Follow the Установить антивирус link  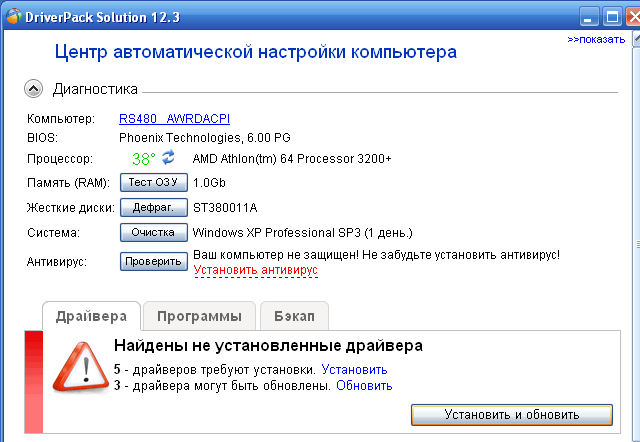pyautogui.click(x=256, y=270)
